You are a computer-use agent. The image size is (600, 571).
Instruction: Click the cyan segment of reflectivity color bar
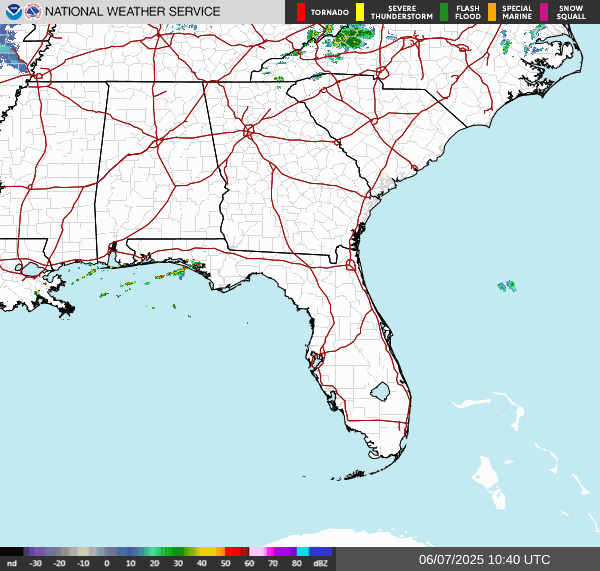coord(303,551)
